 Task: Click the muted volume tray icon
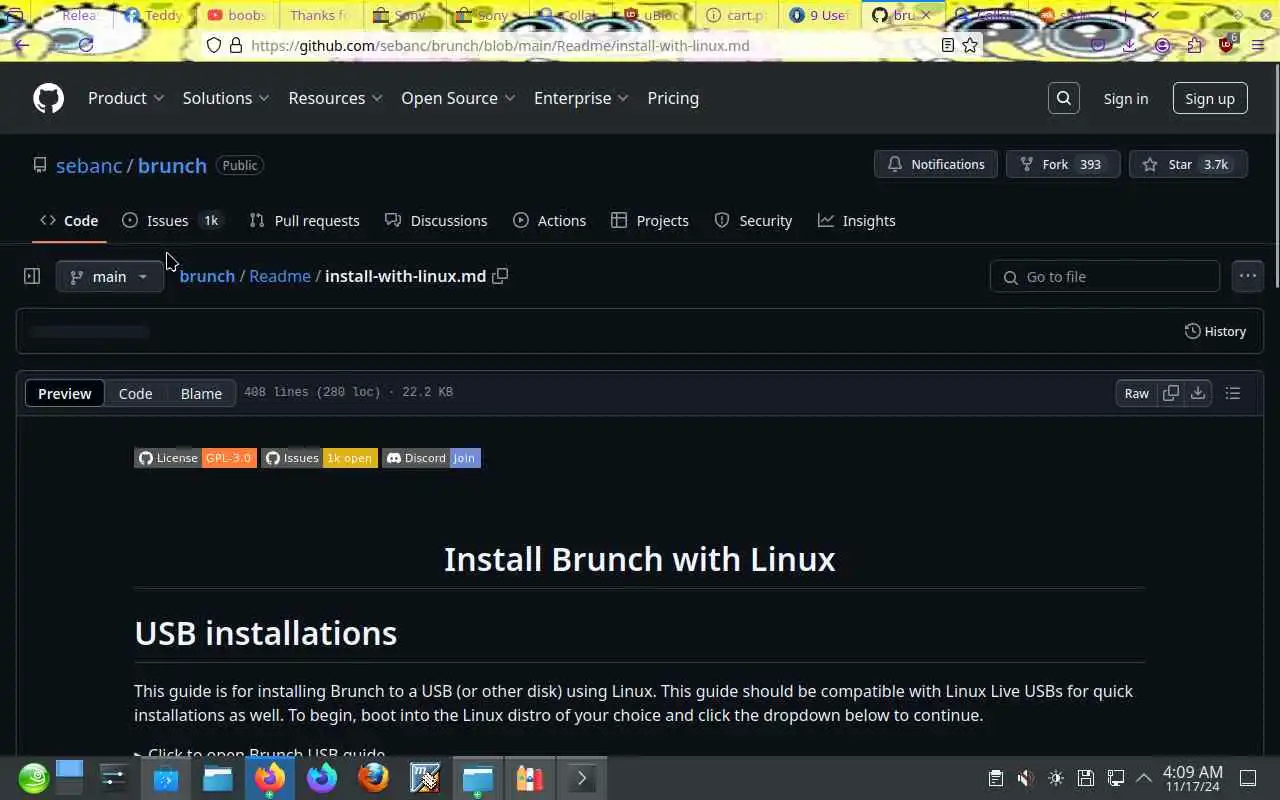pyautogui.click(x=1025, y=778)
